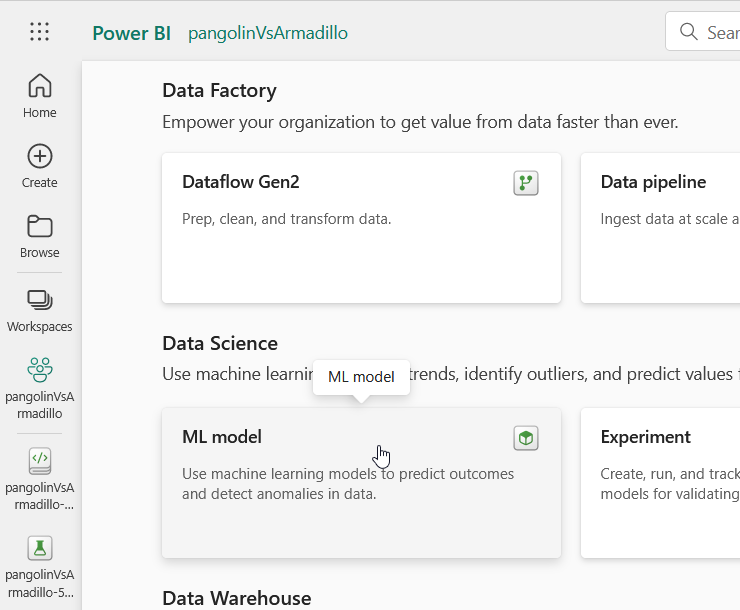Viewport: 740px width, 610px height.
Task: Select the ML model card title
Action: tap(222, 437)
